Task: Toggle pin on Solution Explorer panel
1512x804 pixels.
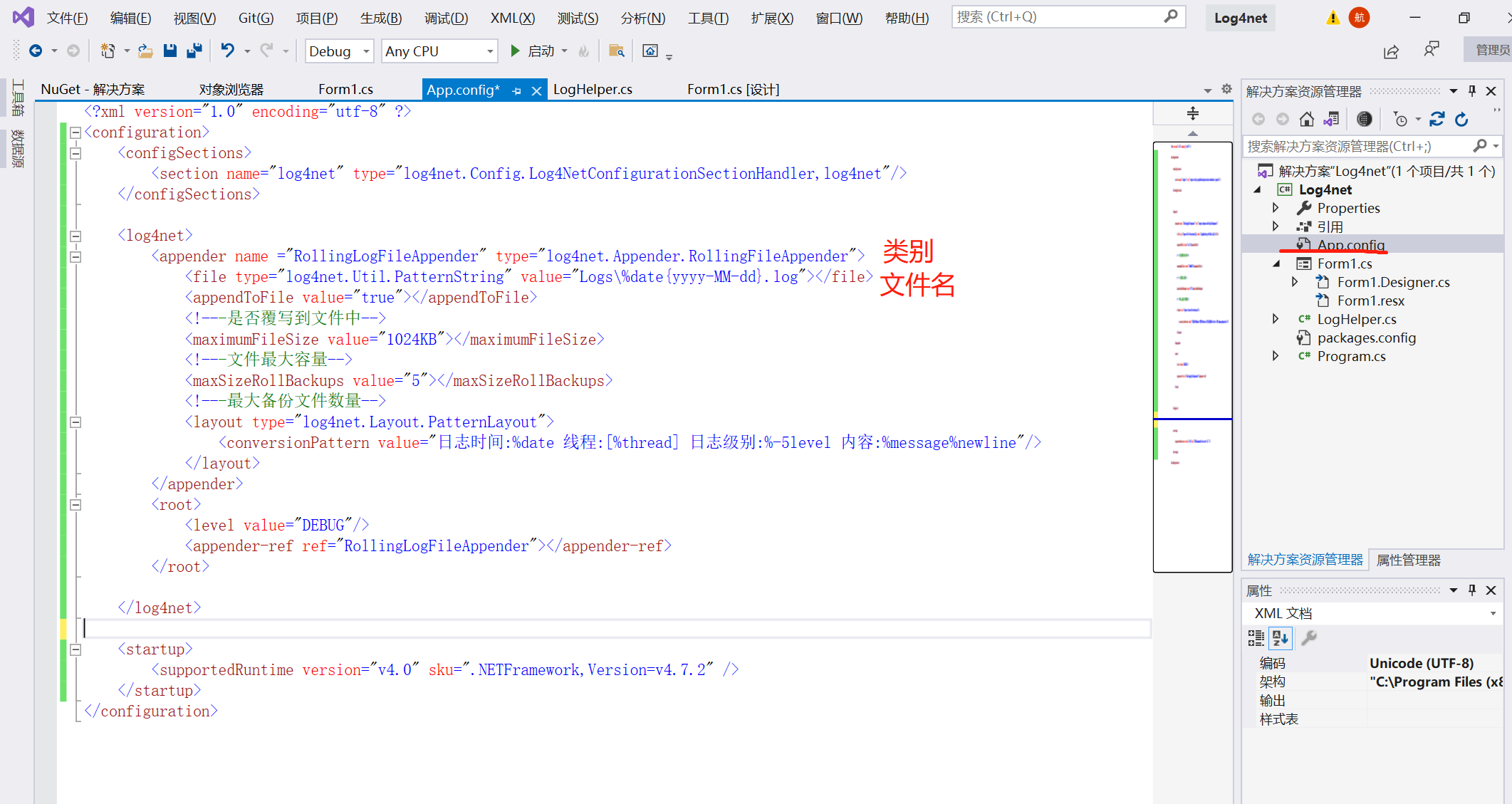Action: (1472, 90)
